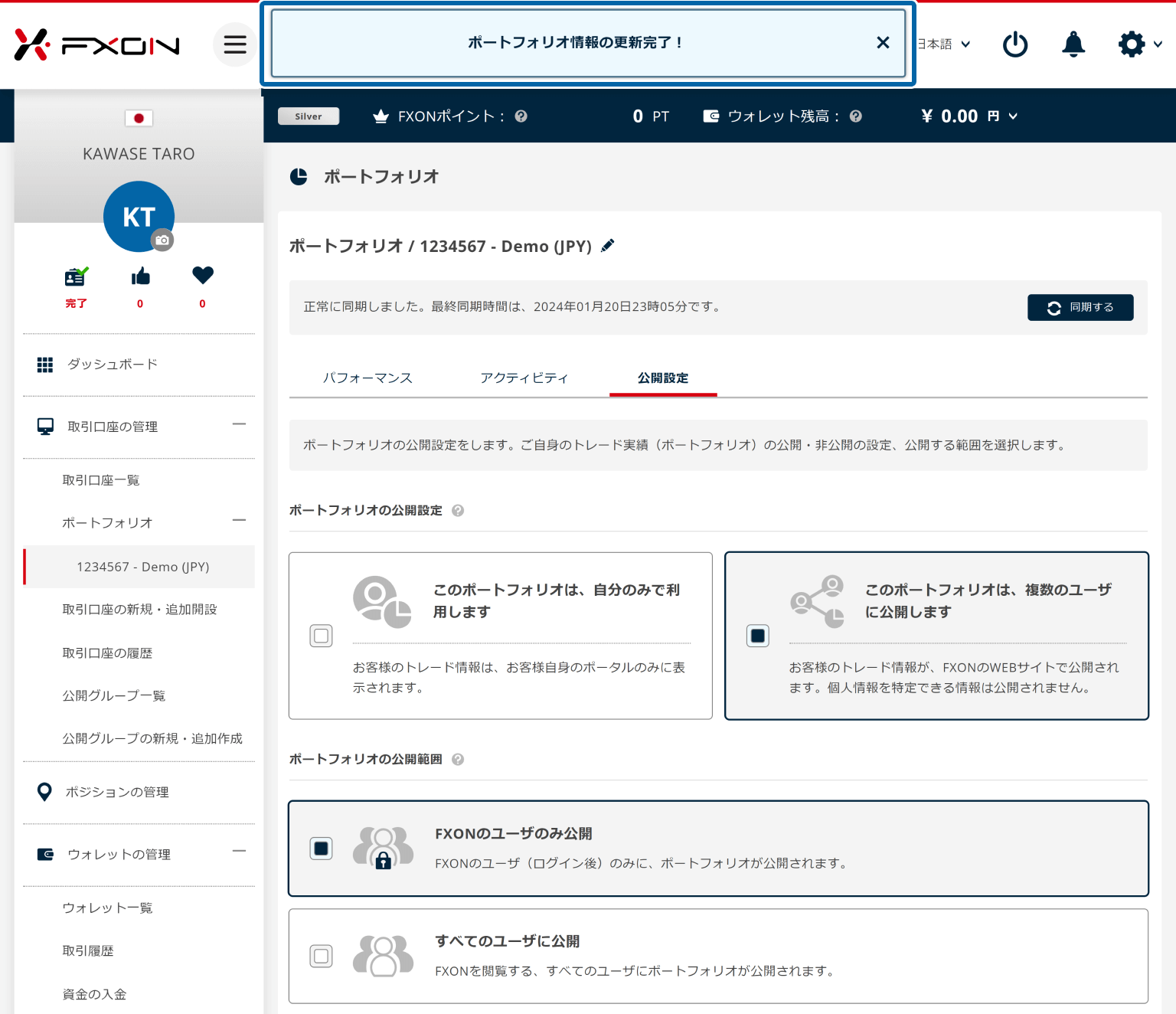Click the private user pie chart icon
Image resolution: width=1176 pixels, height=1014 pixels.
click(x=382, y=602)
